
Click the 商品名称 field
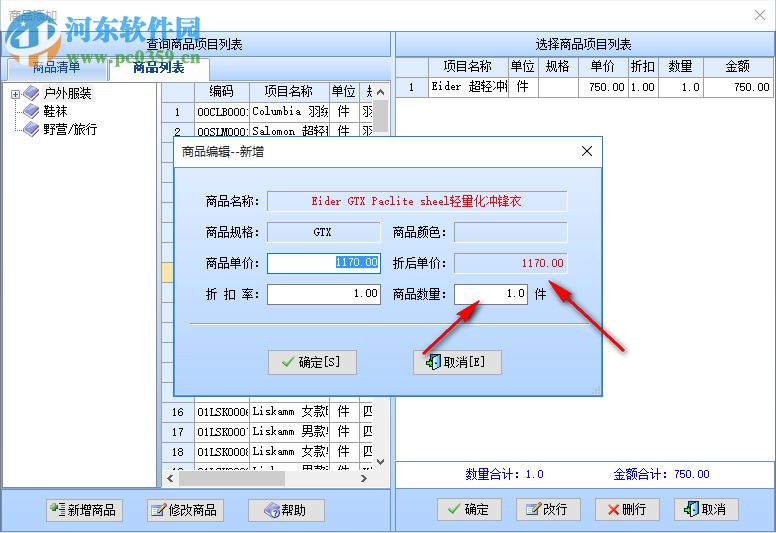coord(417,201)
